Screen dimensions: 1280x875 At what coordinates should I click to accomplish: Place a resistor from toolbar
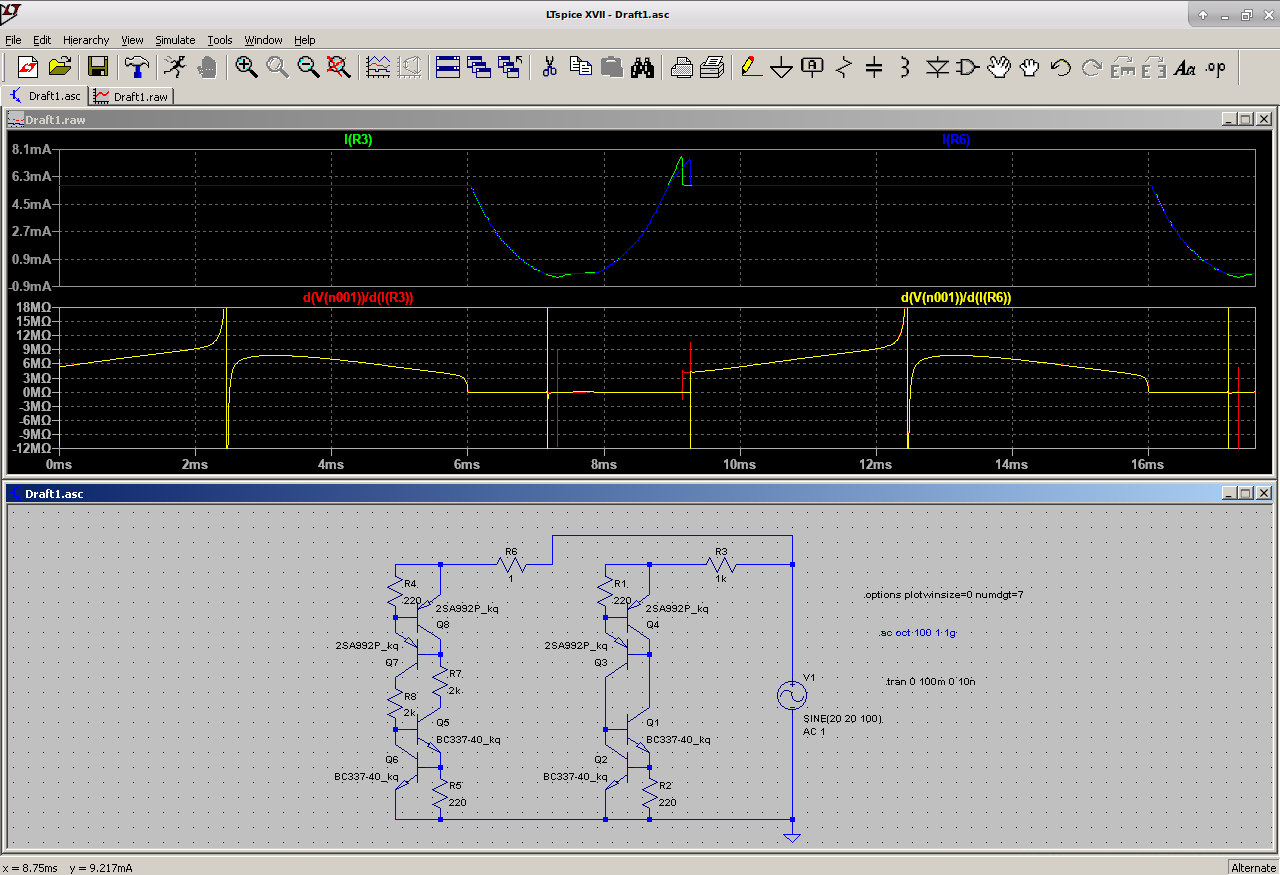point(844,67)
